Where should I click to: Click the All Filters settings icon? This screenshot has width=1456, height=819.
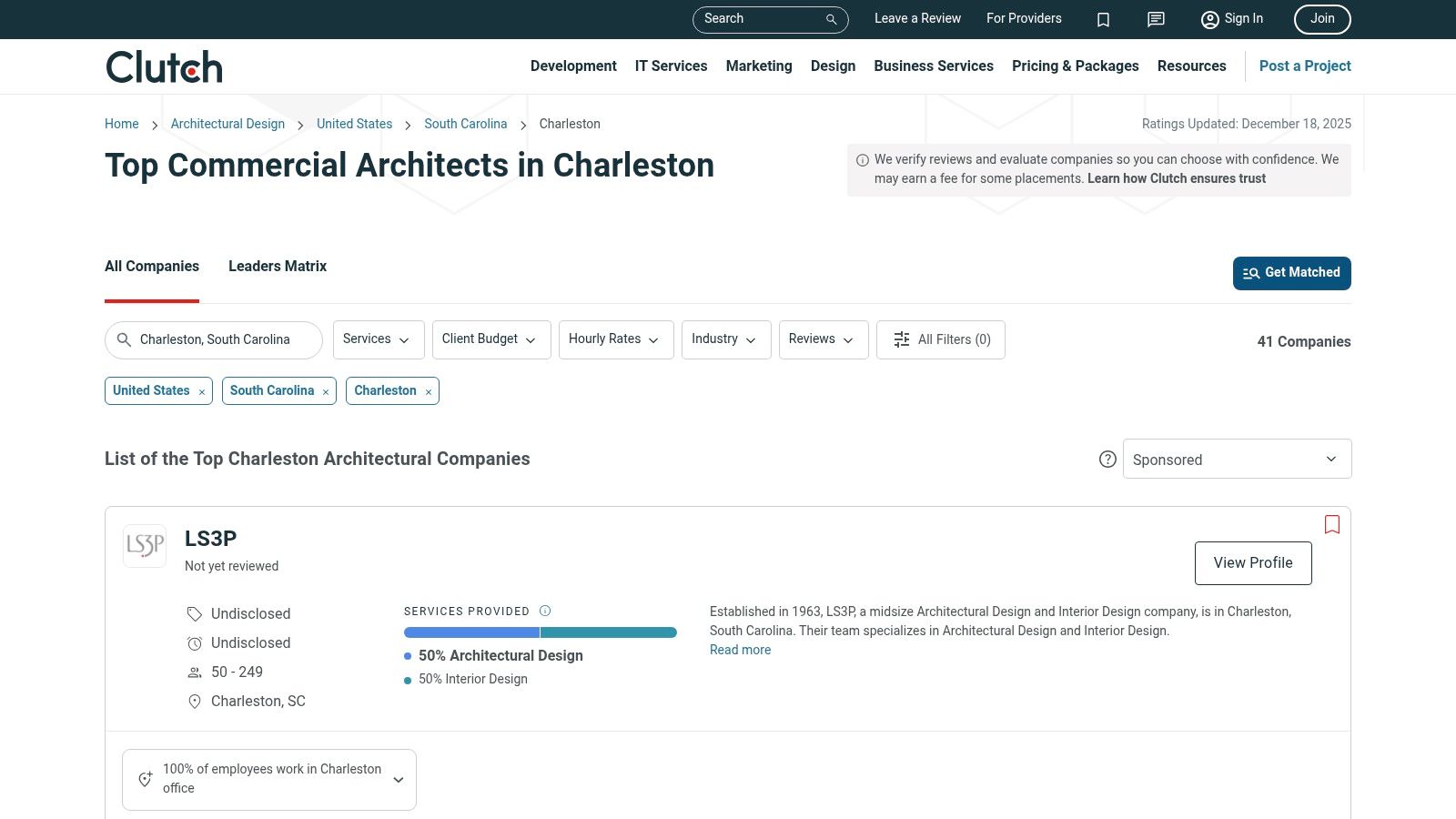click(x=901, y=339)
